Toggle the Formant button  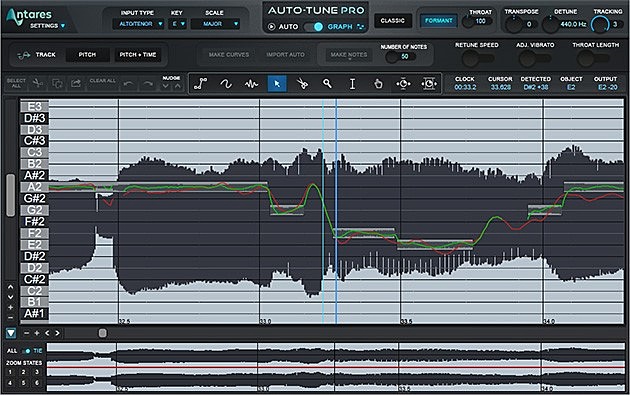click(439, 20)
